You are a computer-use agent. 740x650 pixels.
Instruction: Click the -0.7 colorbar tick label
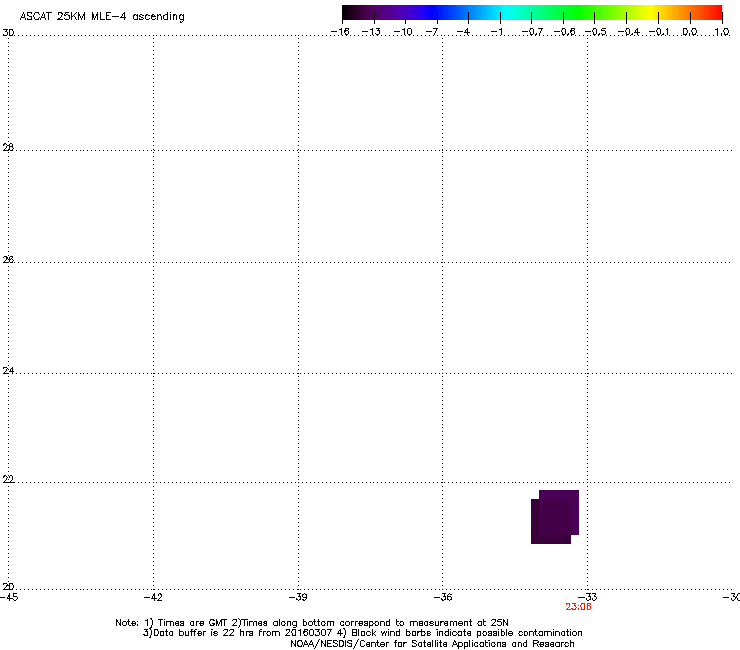532,32
